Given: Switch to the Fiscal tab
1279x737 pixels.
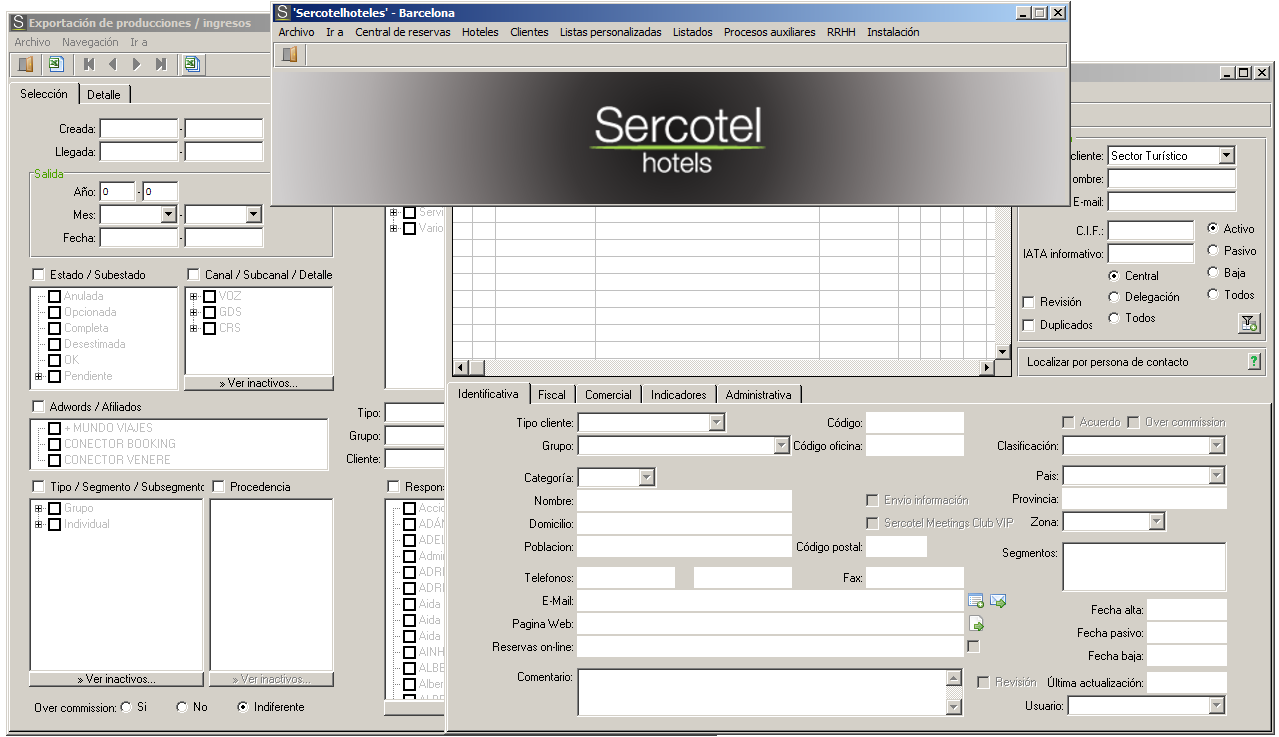Looking at the screenshot, I should pyautogui.click(x=552, y=395).
